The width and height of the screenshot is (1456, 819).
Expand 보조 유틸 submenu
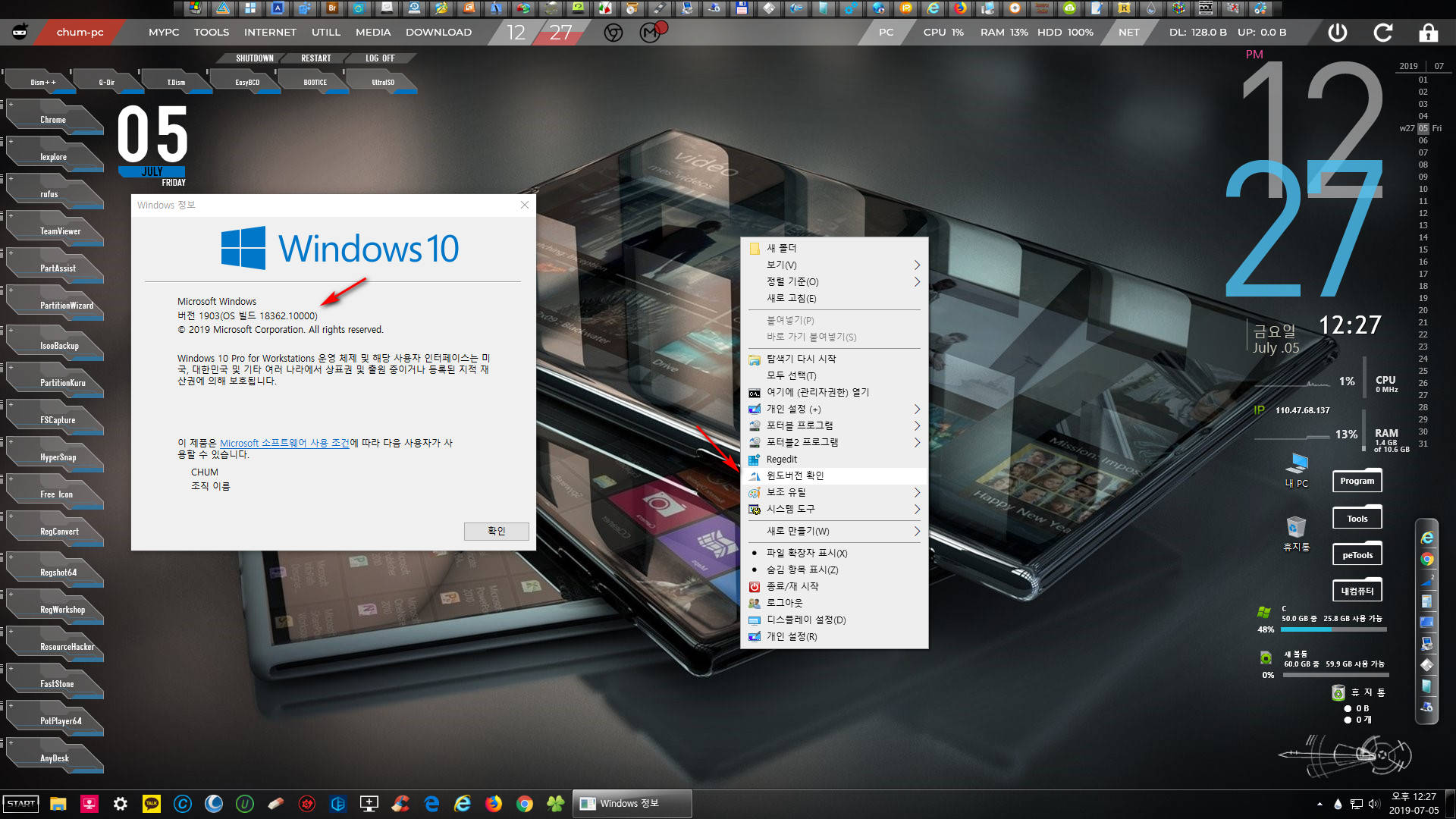pos(834,492)
